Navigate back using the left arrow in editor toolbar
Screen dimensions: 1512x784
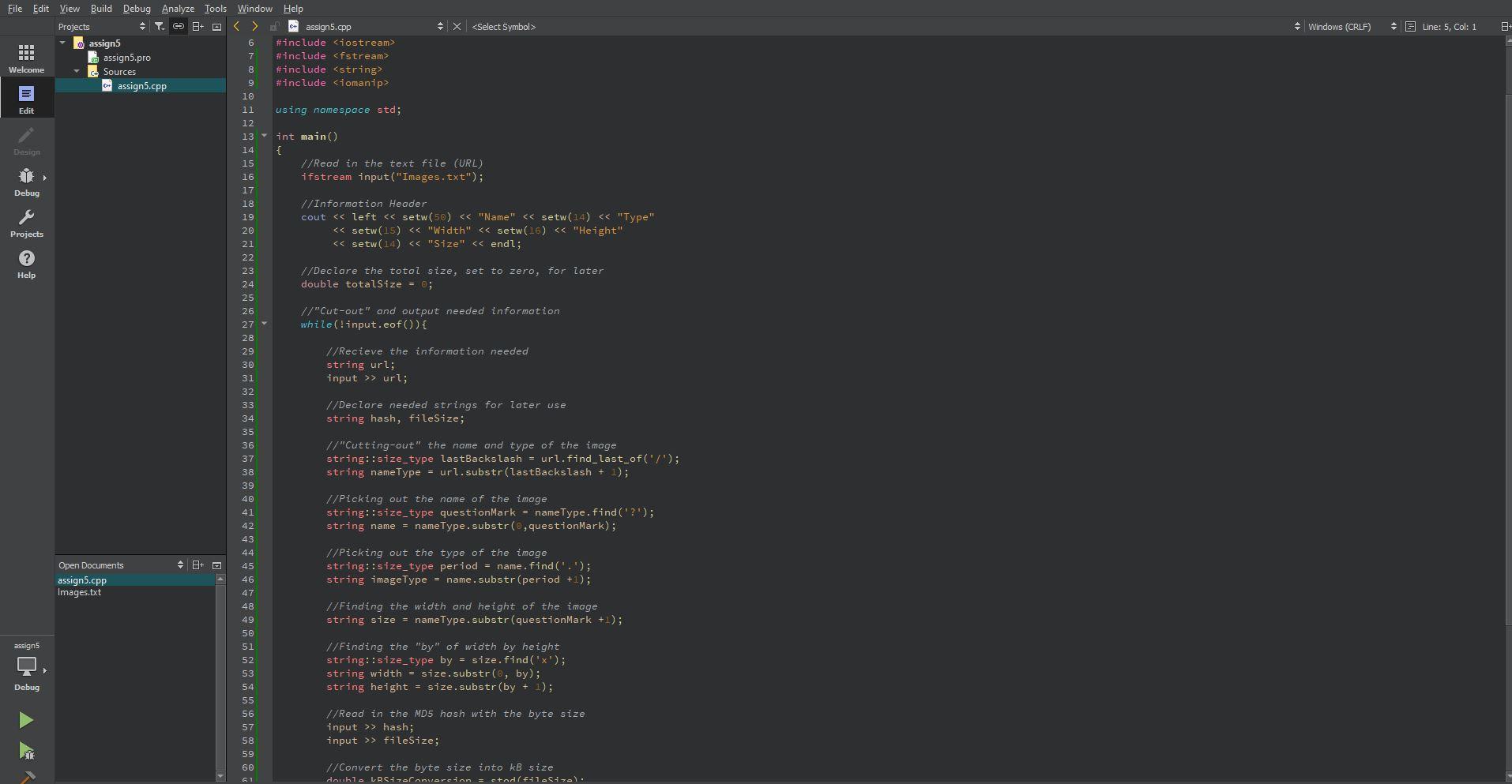(236, 26)
